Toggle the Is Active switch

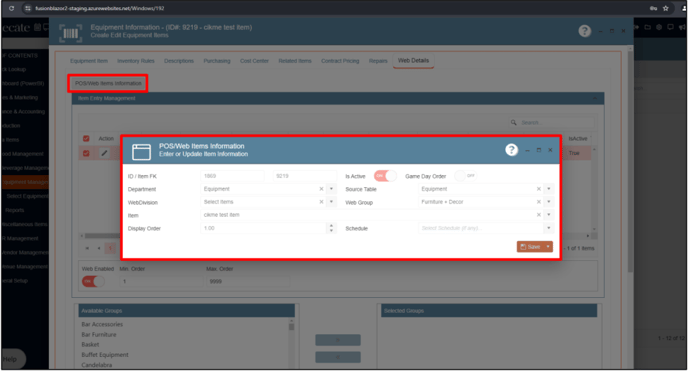(385, 176)
